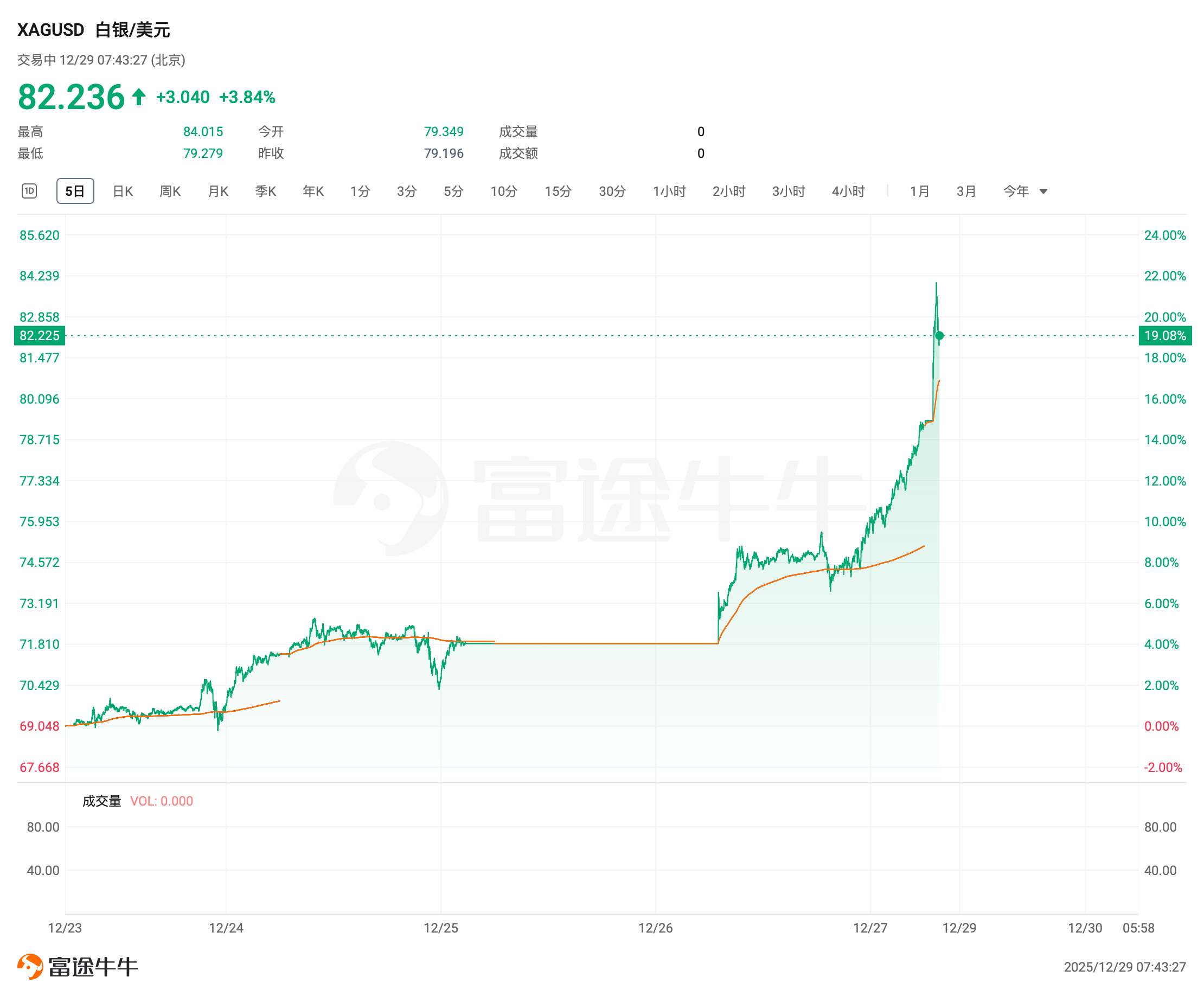The width and height of the screenshot is (1204, 996).
Task: Expand the 今年 range dropdown arrow
Action: point(1043,191)
